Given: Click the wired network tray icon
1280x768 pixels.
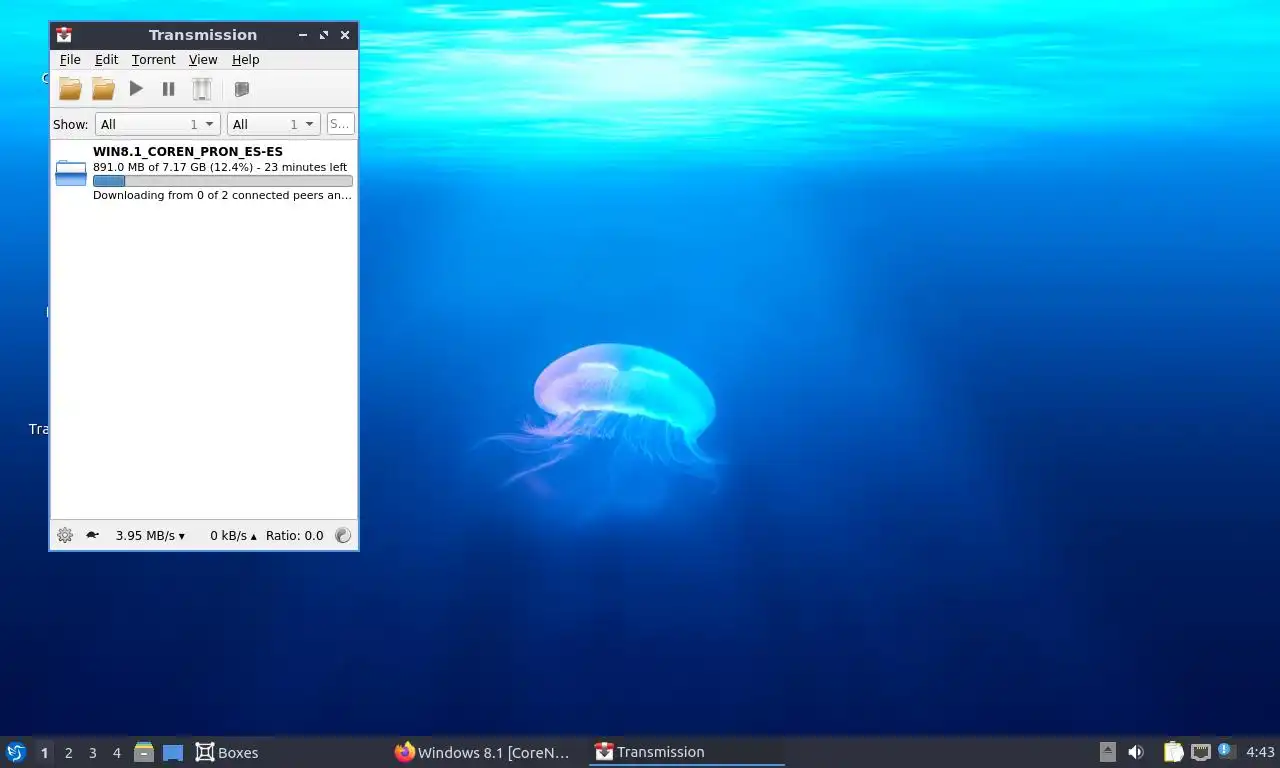Looking at the screenshot, I should [1201, 752].
